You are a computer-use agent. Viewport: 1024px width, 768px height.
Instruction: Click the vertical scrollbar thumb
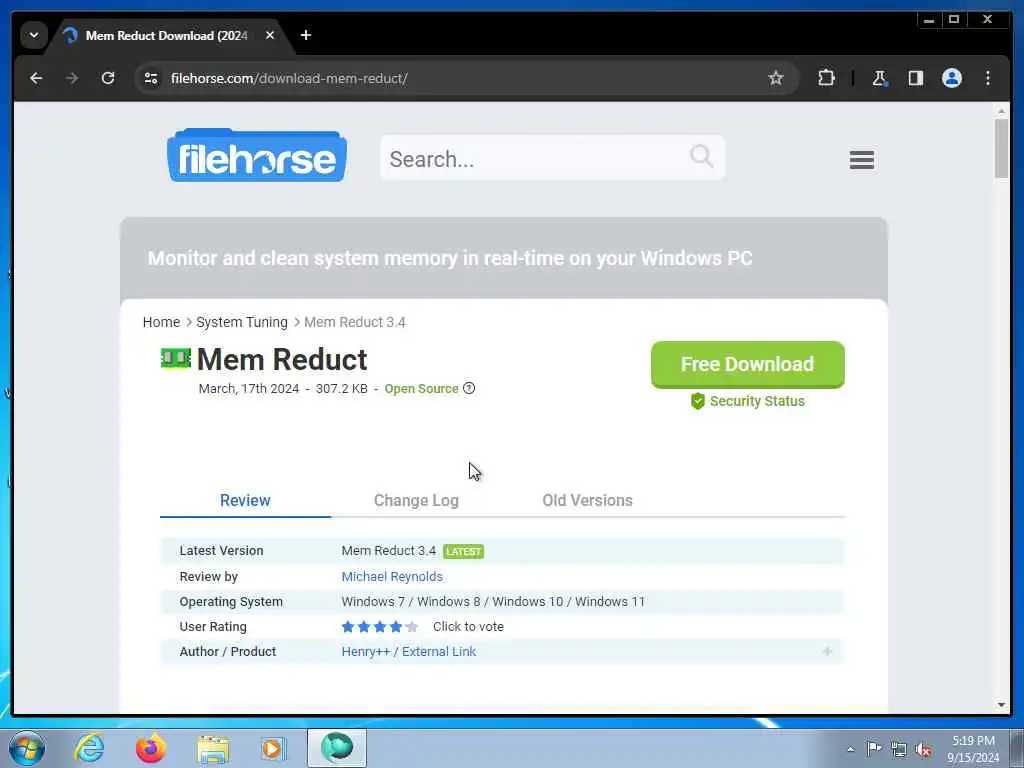coord(1001,149)
